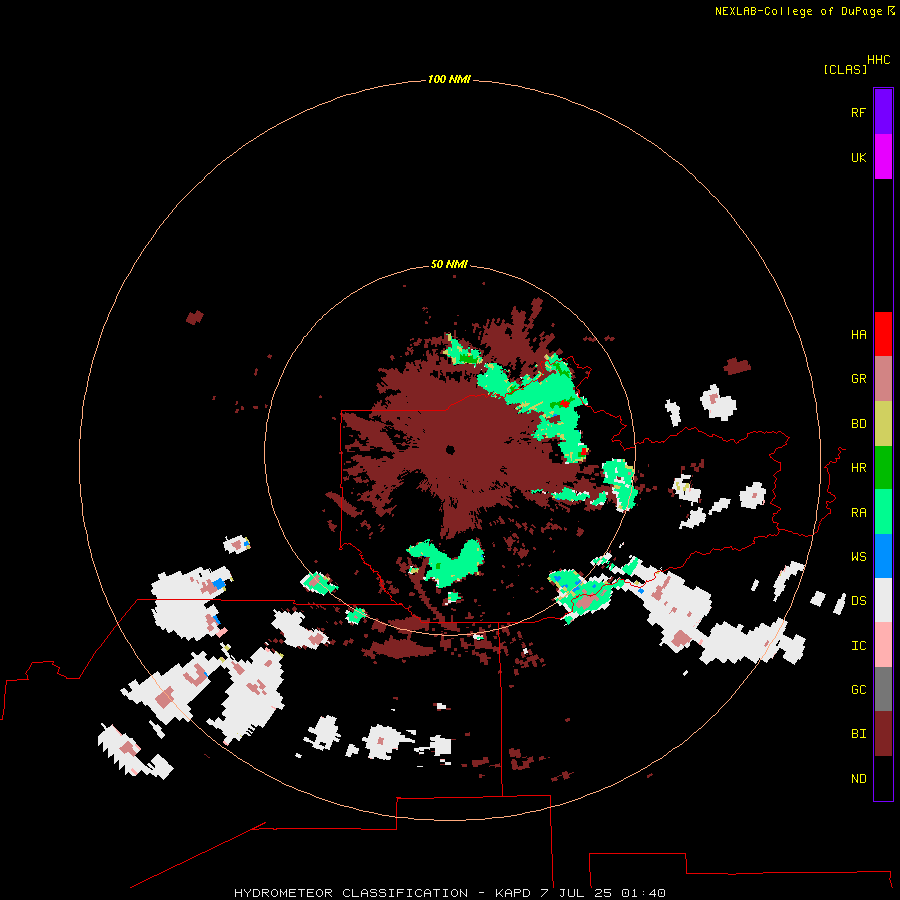Screen dimensions: 900x900
Task: Click the DS legend label
Action: tap(858, 601)
